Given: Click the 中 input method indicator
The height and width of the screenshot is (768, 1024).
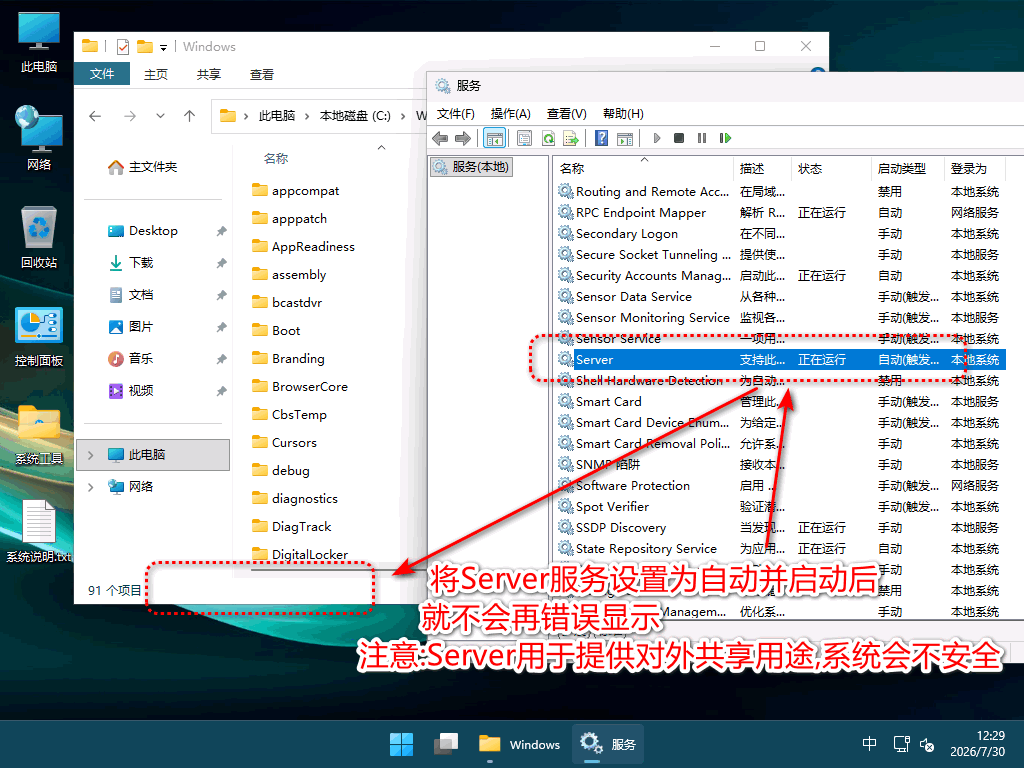Looking at the screenshot, I should [869, 744].
